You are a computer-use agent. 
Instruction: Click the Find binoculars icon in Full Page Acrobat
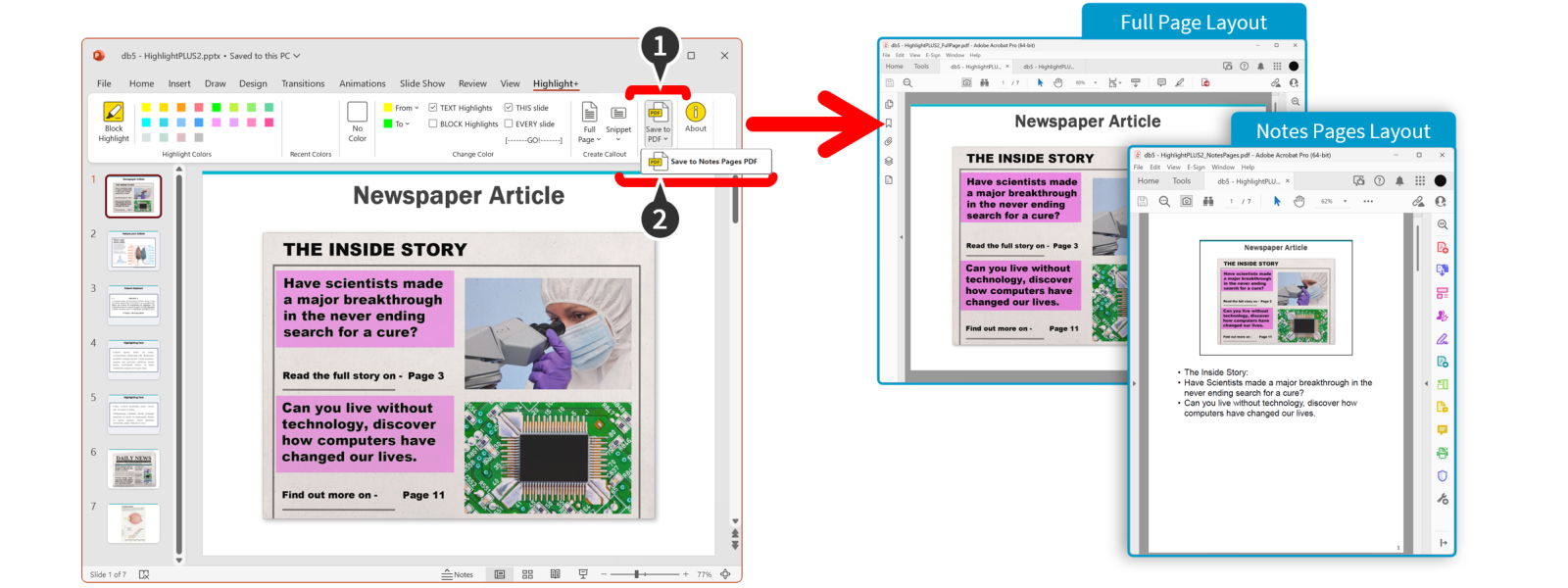(x=984, y=83)
